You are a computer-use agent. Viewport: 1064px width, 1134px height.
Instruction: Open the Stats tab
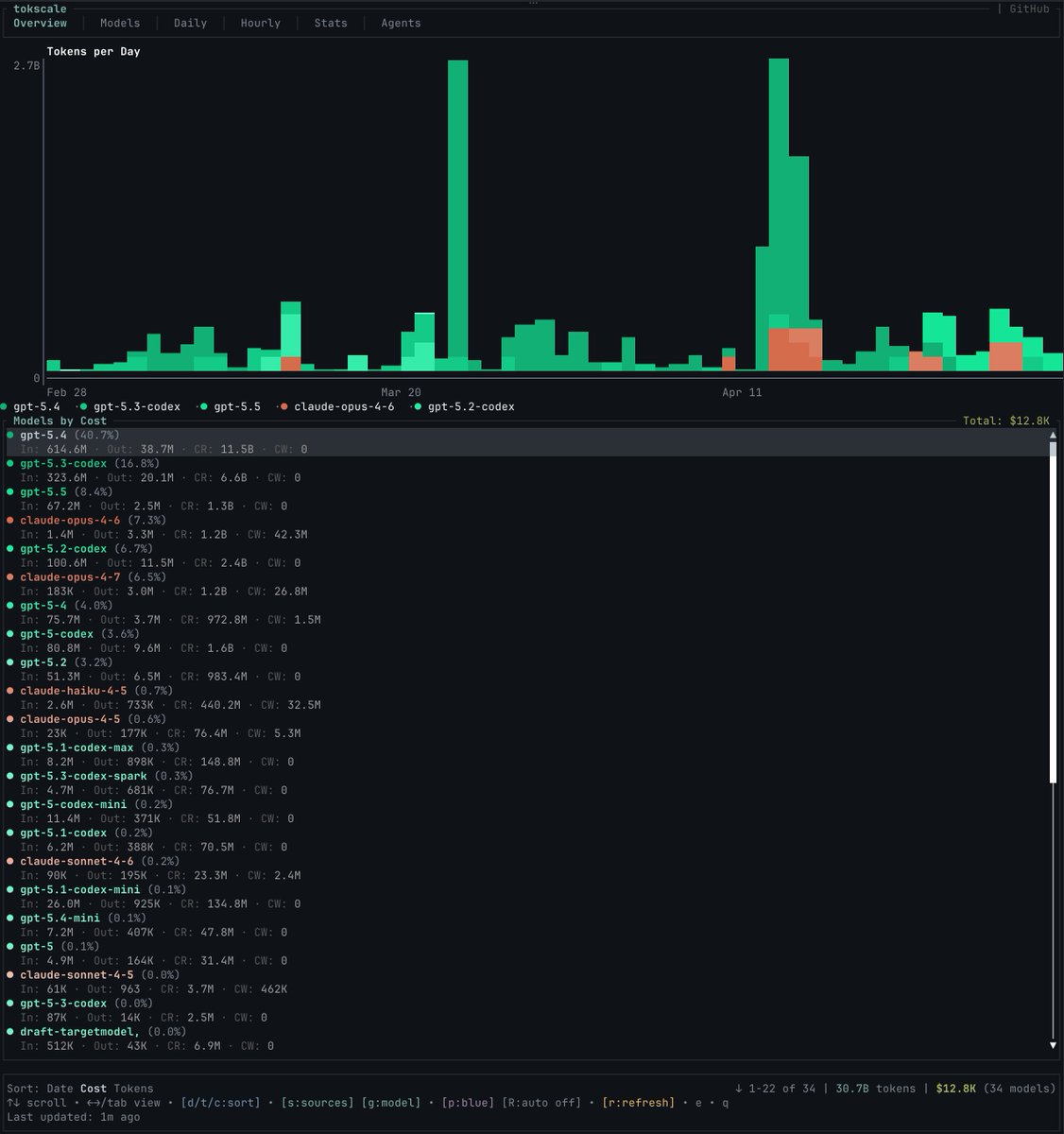(x=331, y=23)
